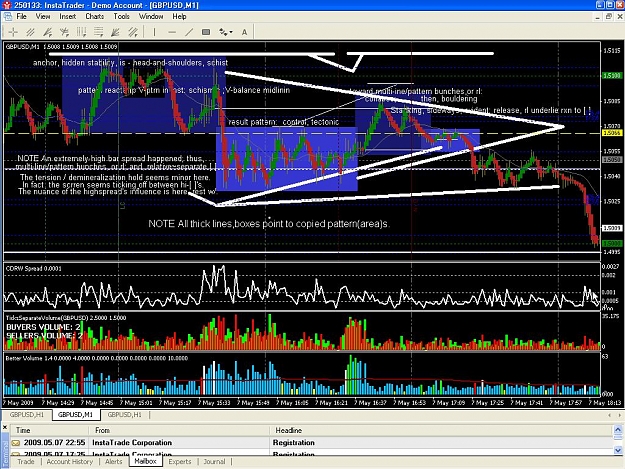The height and width of the screenshot is (469, 625).
Task: Open the Help menu
Action: click(x=179, y=17)
